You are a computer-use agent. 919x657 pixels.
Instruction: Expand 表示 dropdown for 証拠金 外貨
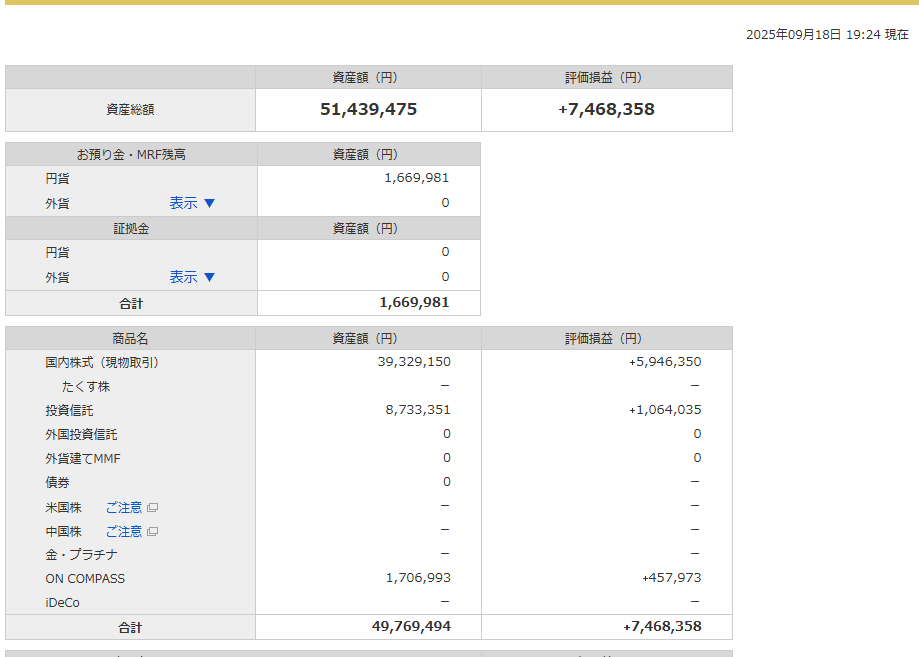click(192, 277)
